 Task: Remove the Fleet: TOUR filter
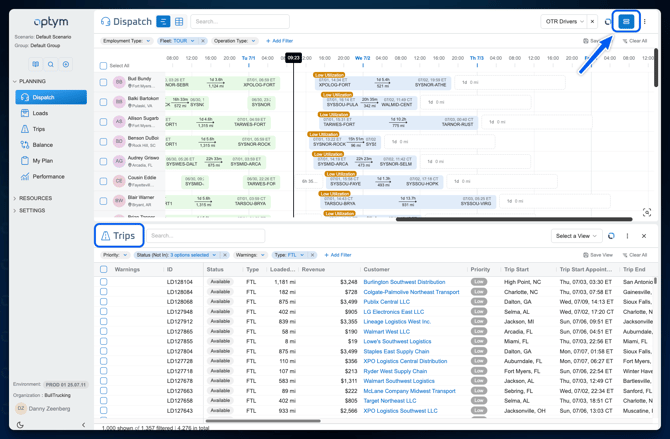203,41
